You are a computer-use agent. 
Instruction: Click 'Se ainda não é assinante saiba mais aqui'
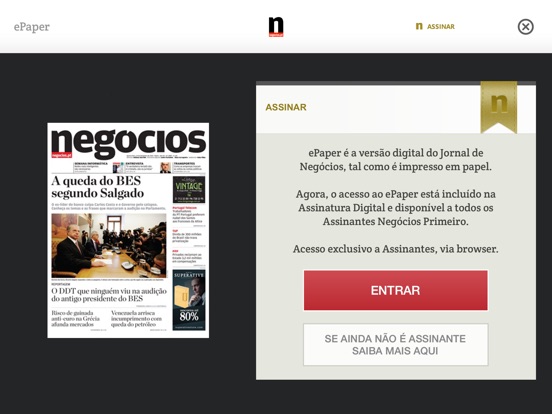[396, 345]
